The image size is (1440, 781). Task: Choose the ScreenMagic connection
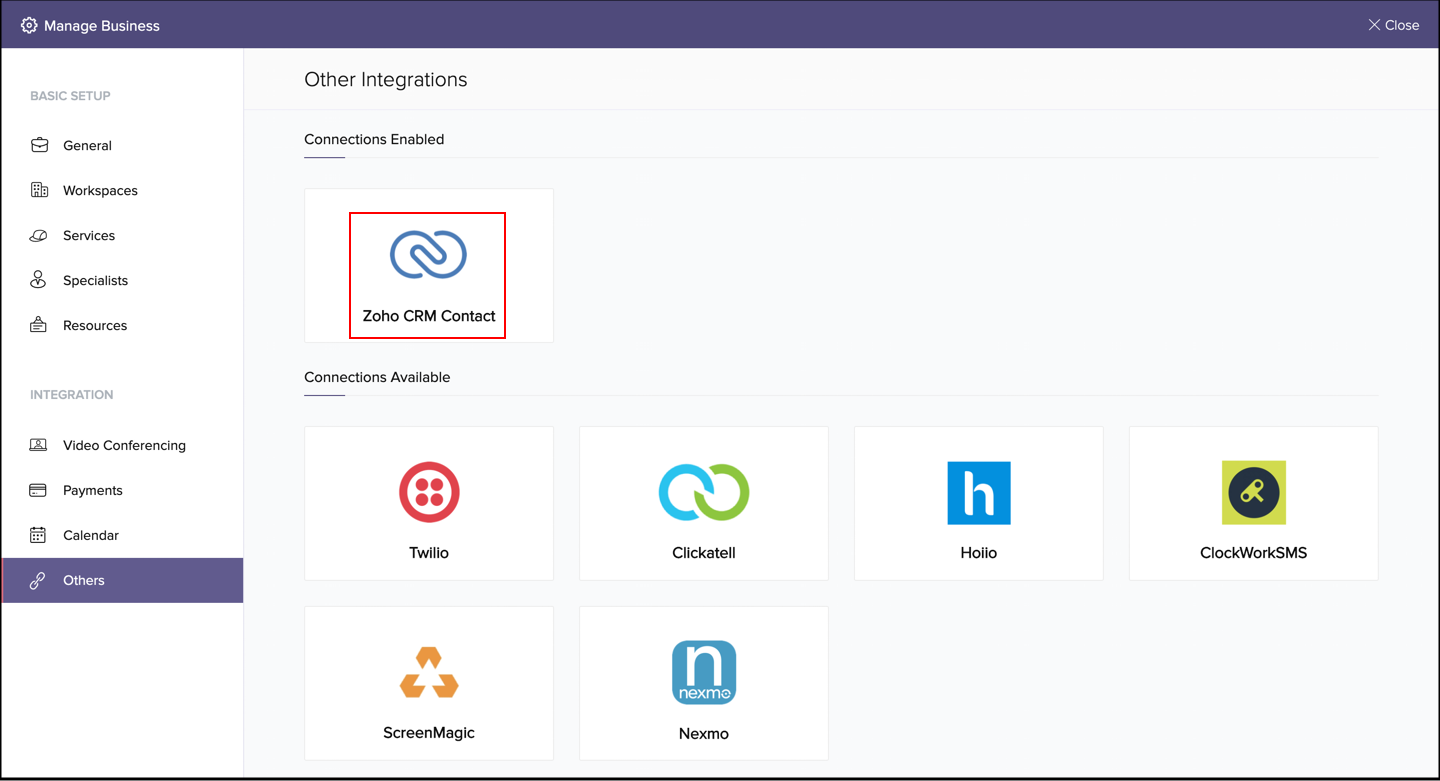point(428,683)
